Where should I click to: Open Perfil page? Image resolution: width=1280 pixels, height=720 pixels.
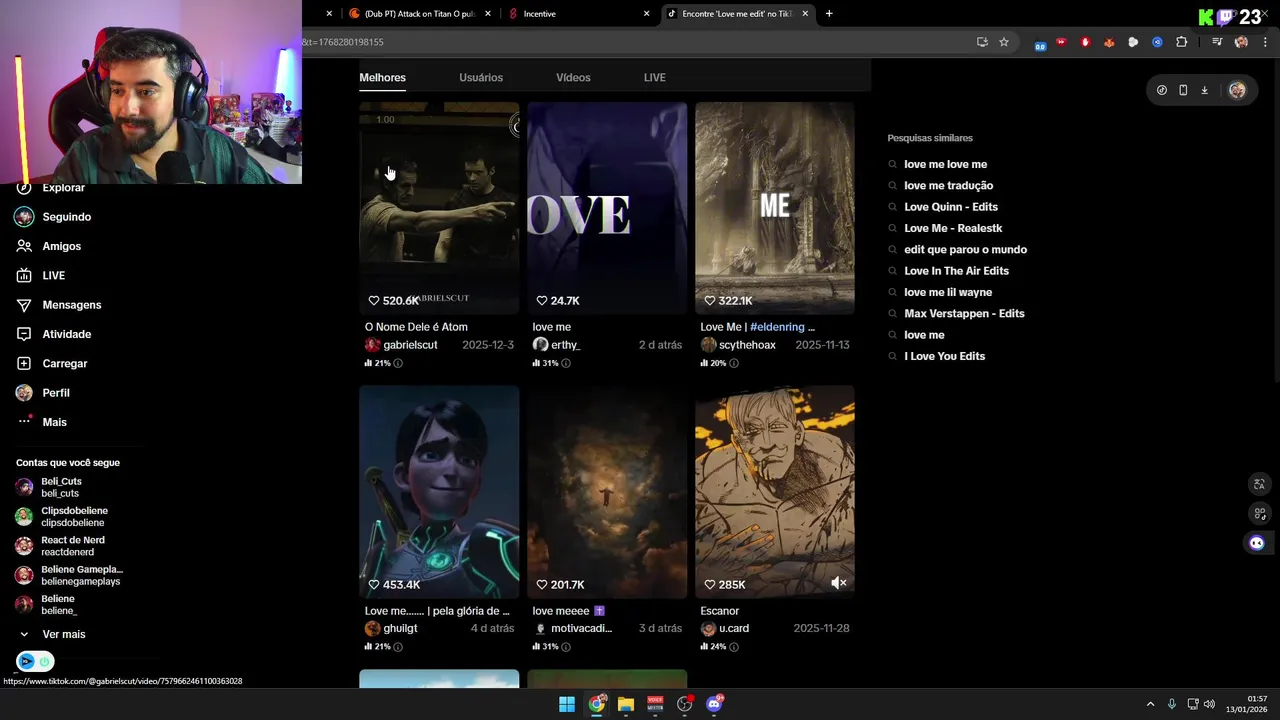pyautogui.click(x=55, y=393)
